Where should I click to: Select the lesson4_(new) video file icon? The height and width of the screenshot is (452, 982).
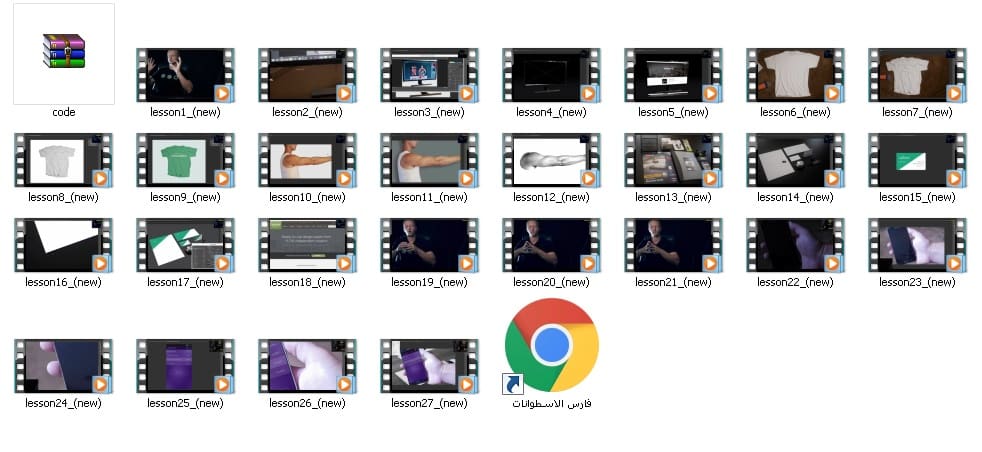tap(551, 76)
